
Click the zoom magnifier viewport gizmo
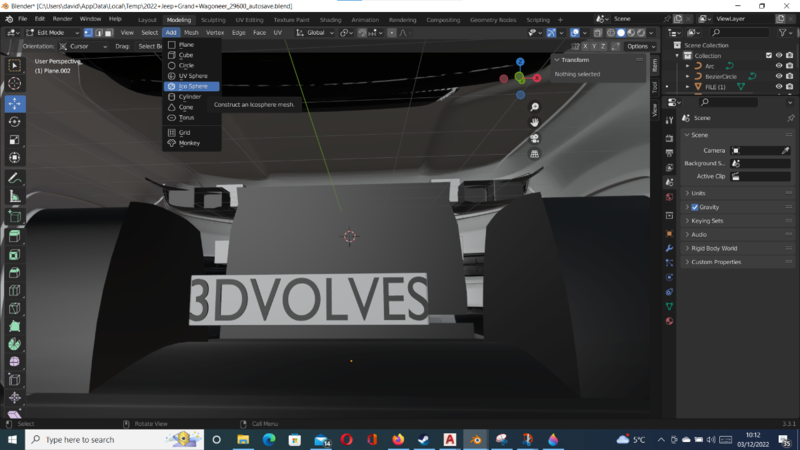pos(535,107)
